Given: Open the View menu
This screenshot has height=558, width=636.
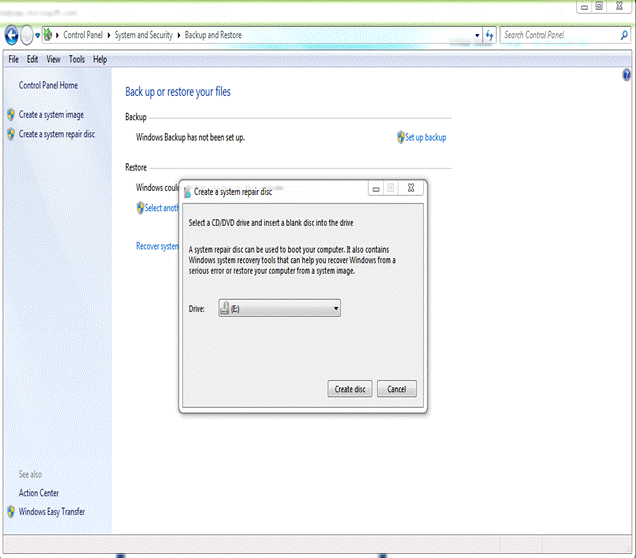Looking at the screenshot, I should point(53,60).
